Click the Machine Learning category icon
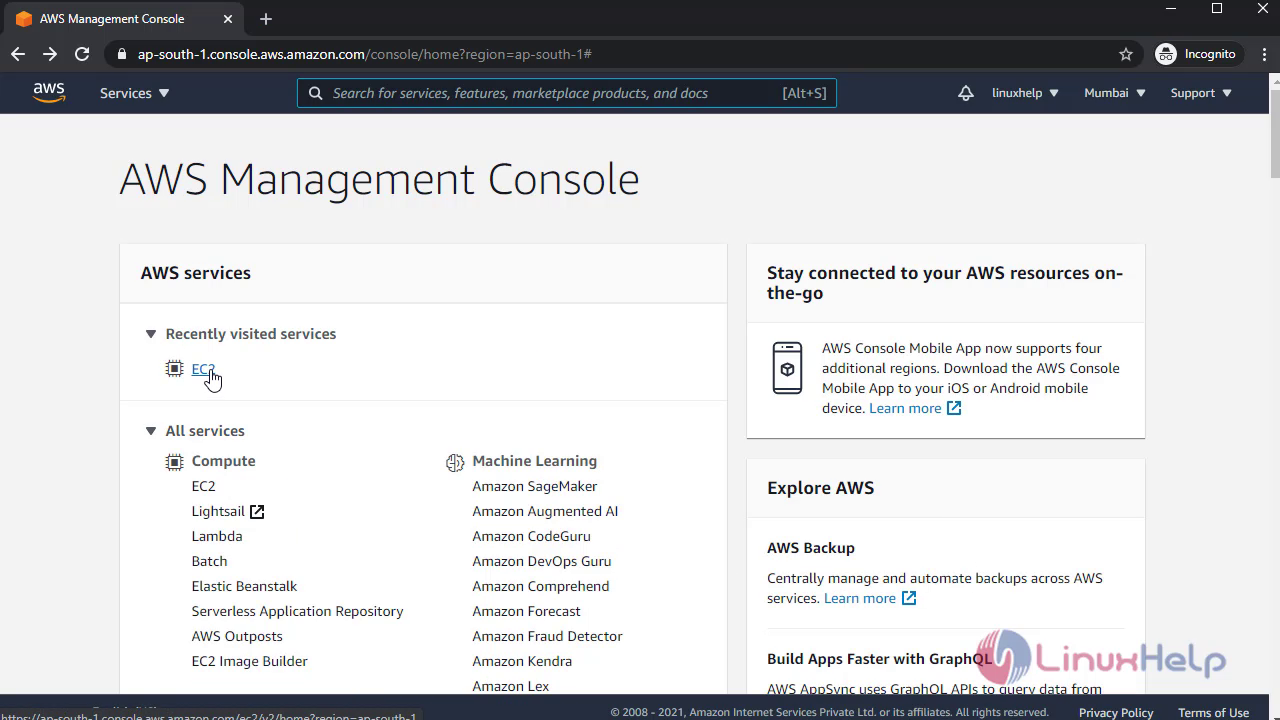The image size is (1280, 720). 455,462
